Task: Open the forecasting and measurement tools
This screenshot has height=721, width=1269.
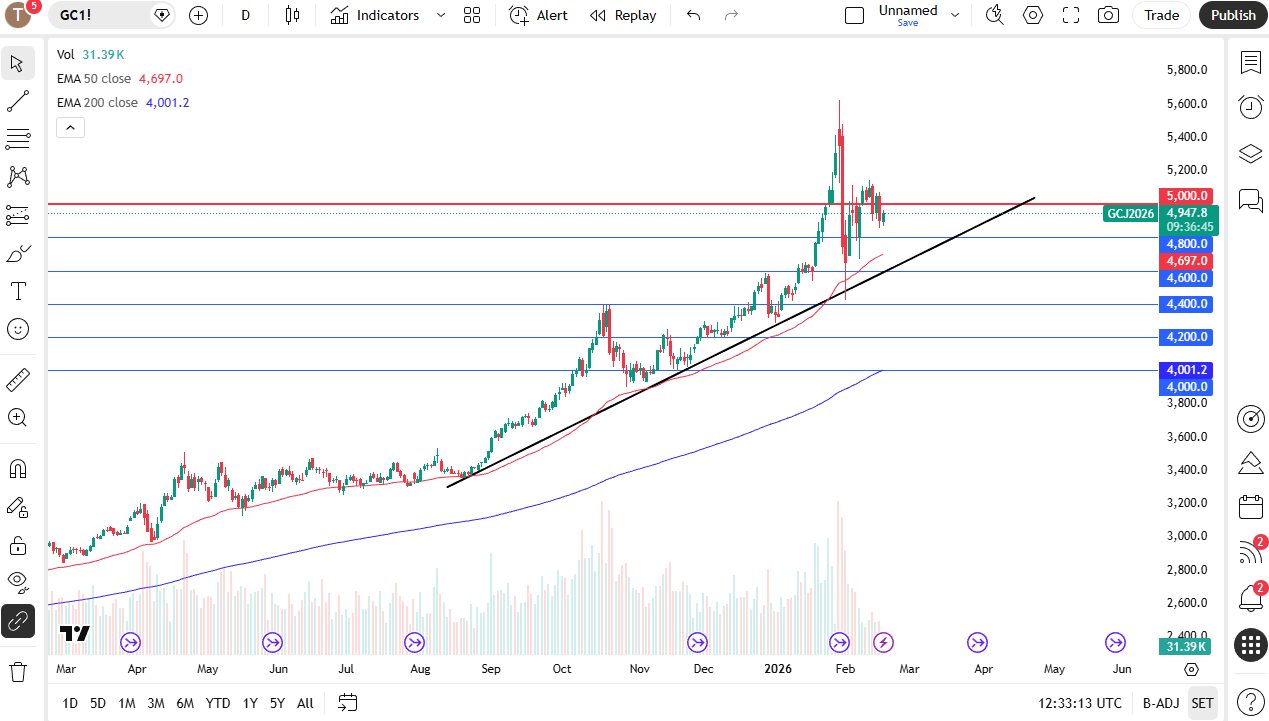Action: tap(17, 215)
